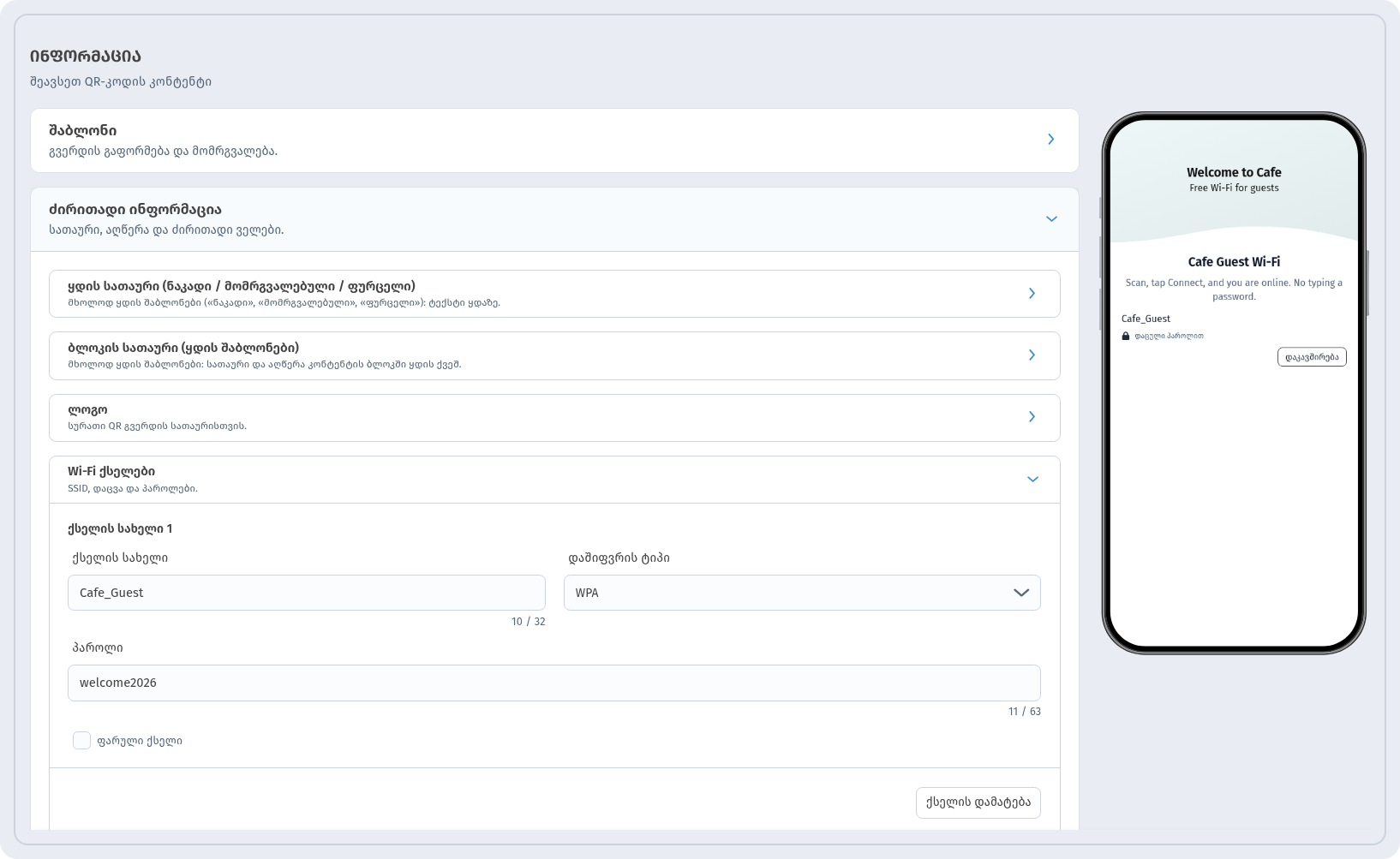Expand the შაბლონი section chevron
Screen dimensions: 1400x859
tap(1050, 140)
